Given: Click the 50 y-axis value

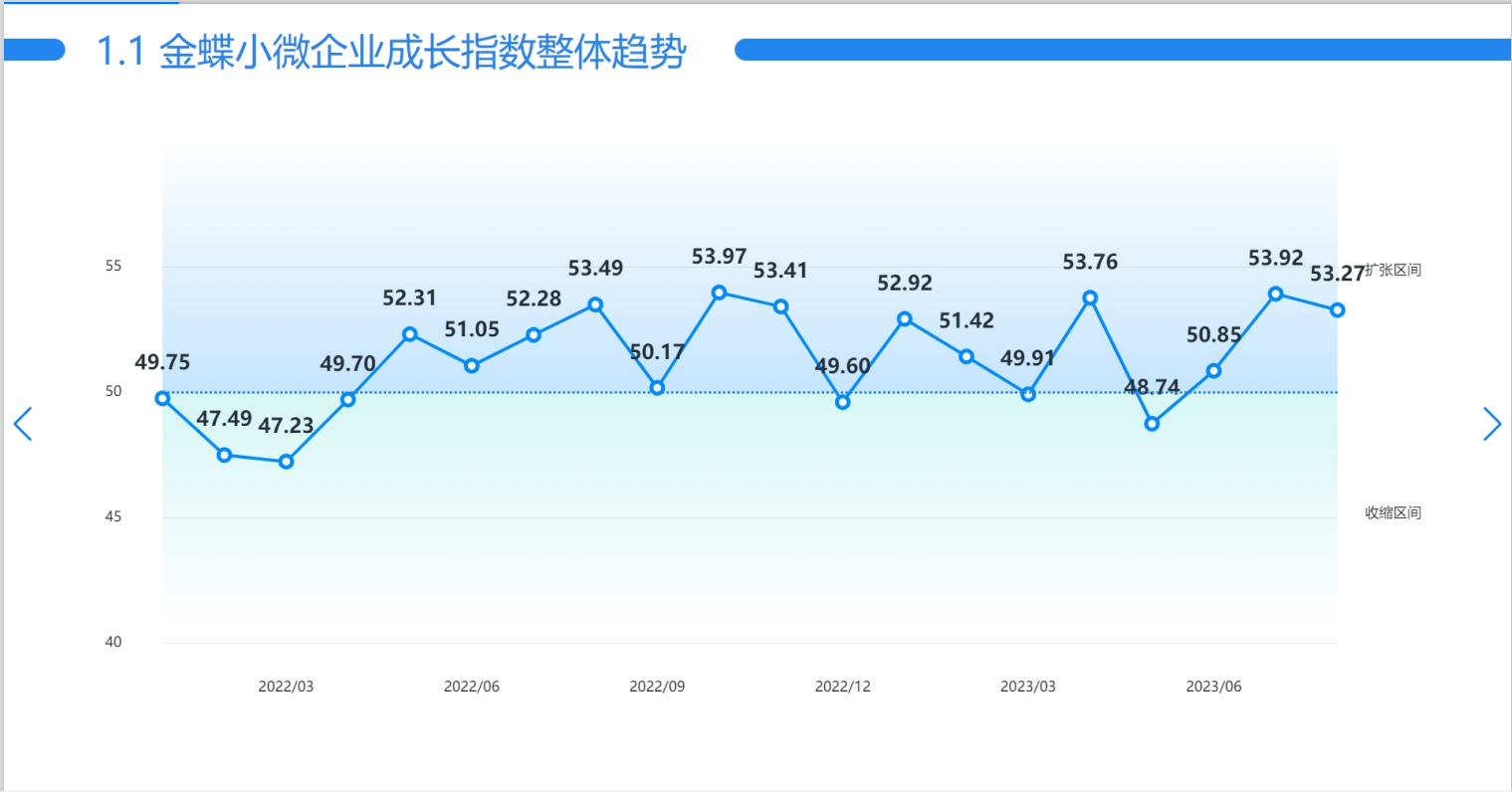Looking at the screenshot, I should 113,391.
